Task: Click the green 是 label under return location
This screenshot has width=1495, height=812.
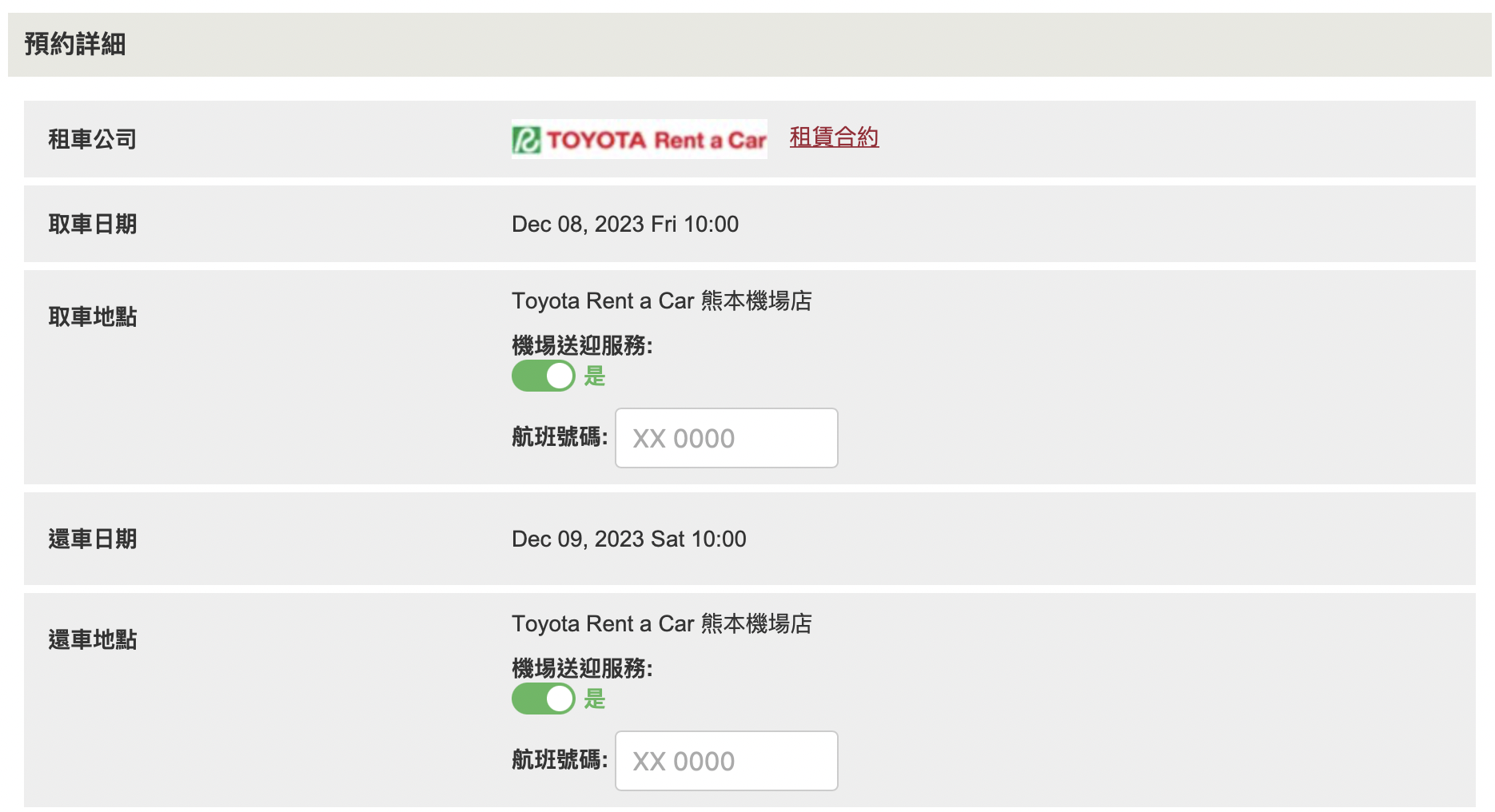Action: coord(595,699)
